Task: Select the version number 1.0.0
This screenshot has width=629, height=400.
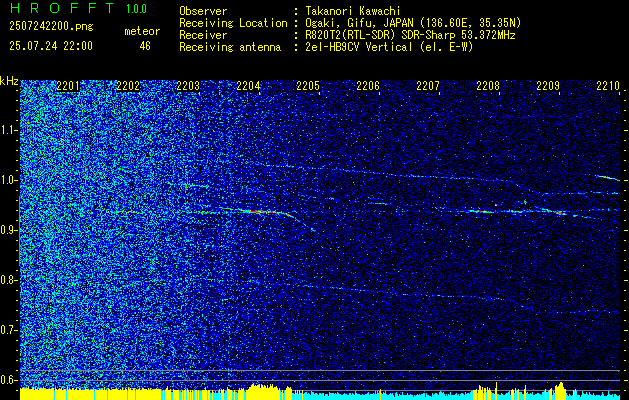Action: click(x=136, y=8)
